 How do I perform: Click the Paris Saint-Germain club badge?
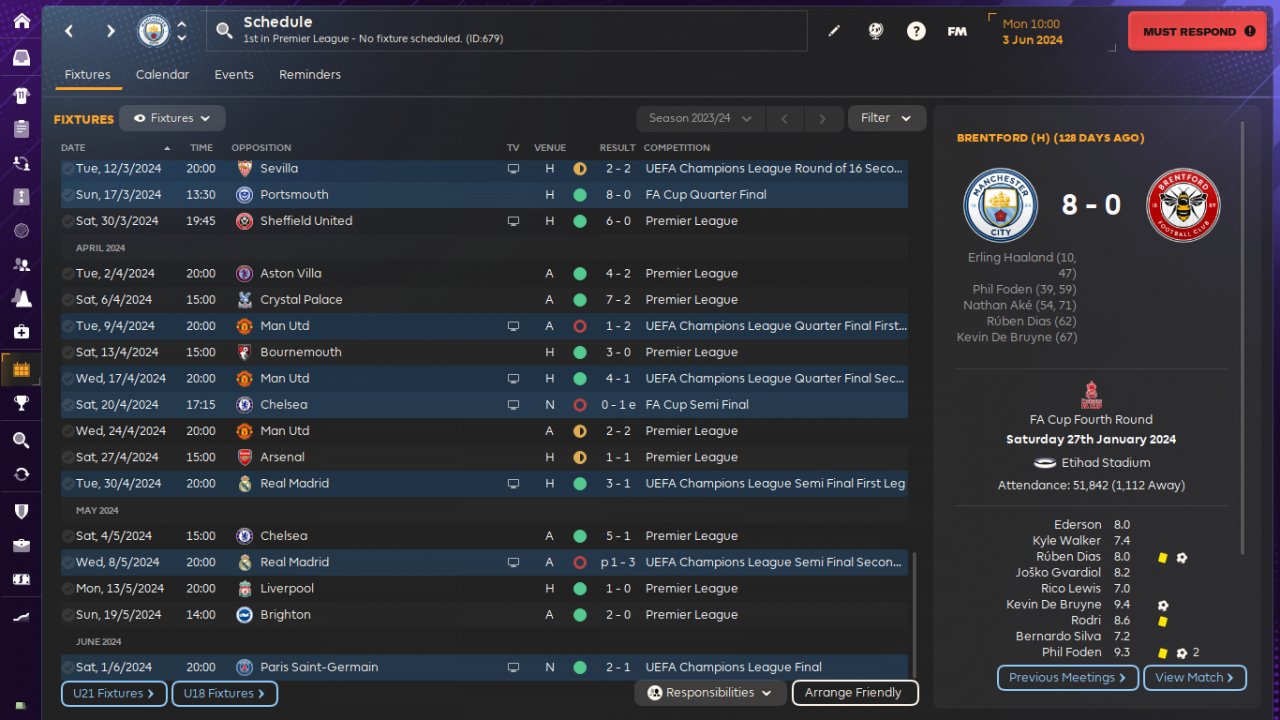click(244, 667)
